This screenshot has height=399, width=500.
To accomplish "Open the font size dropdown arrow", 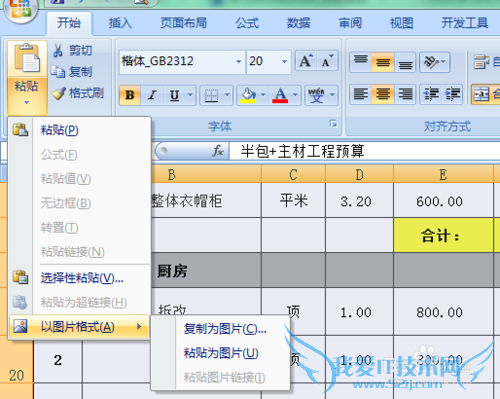I will tap(284, 62).
